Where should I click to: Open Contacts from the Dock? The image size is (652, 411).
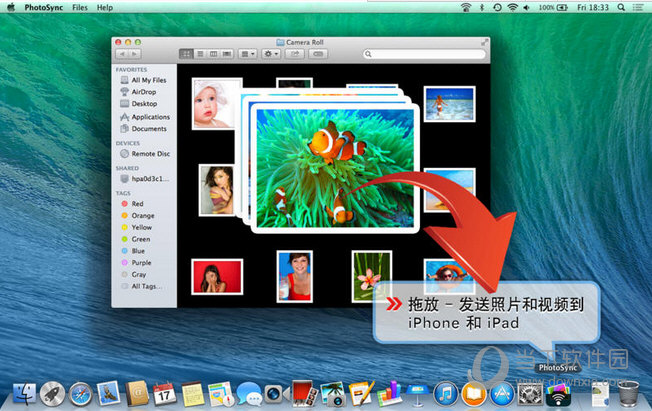(x=137, y=393)
